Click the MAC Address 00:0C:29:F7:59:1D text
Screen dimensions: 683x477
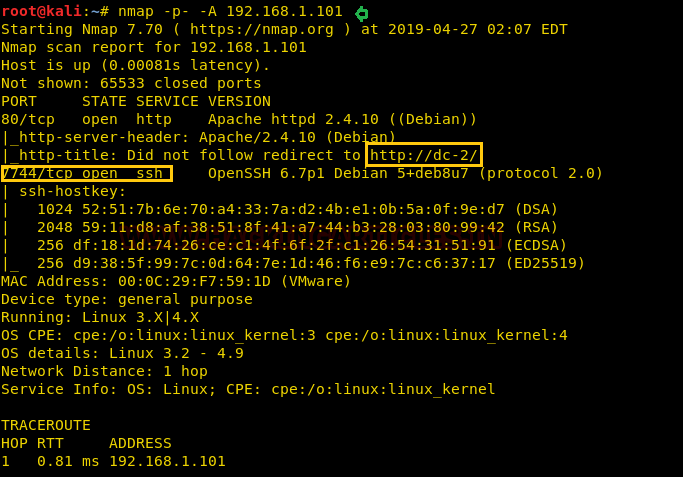[x=176, y=281]
